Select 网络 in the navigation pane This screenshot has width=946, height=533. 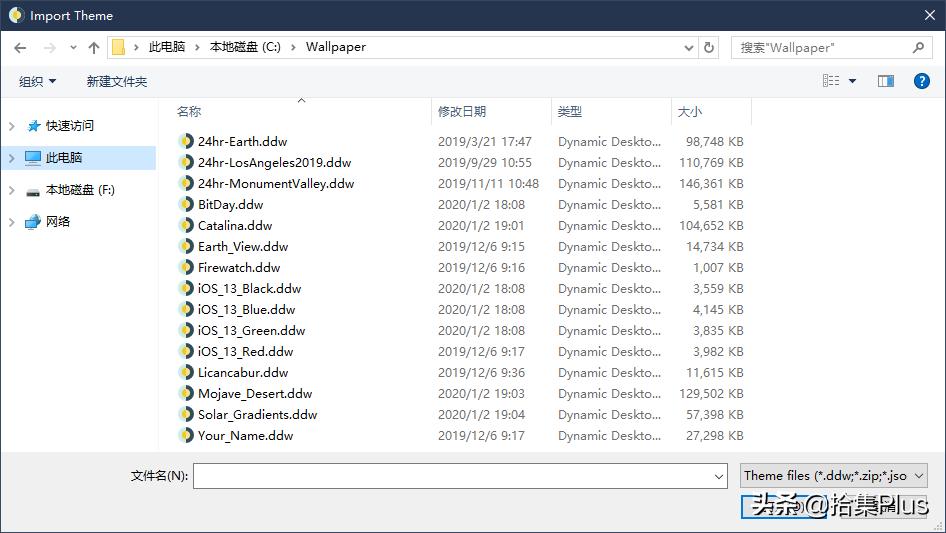tap(58, 222)
